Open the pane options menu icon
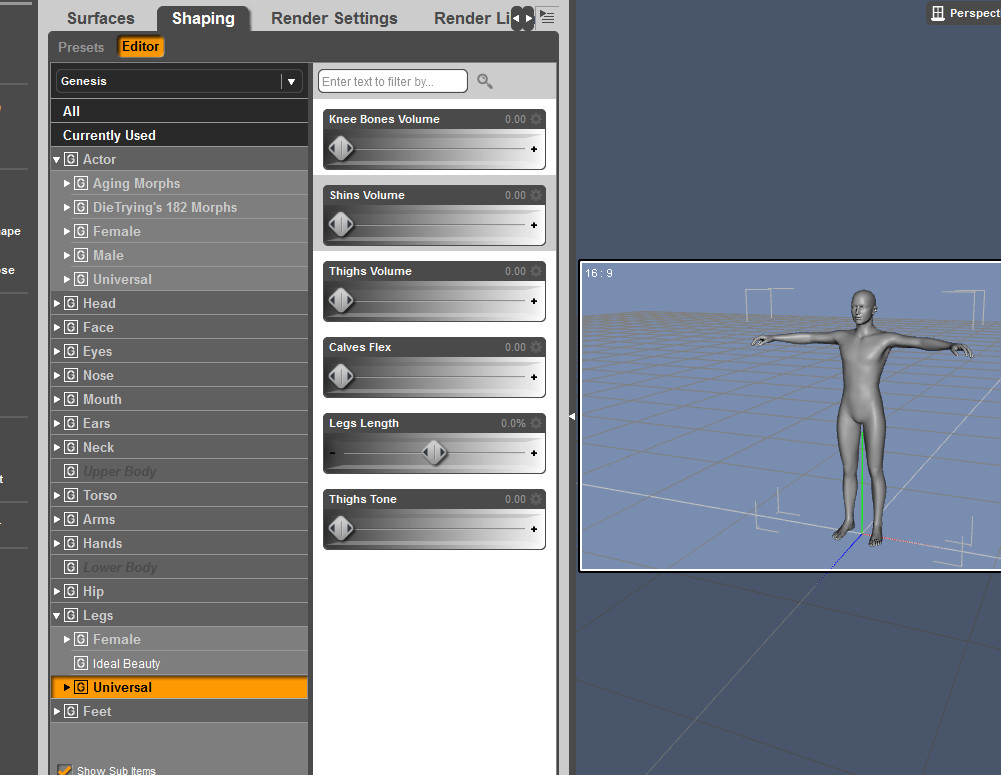Screen dimensions: 1001x775 (x=548, y=17)
